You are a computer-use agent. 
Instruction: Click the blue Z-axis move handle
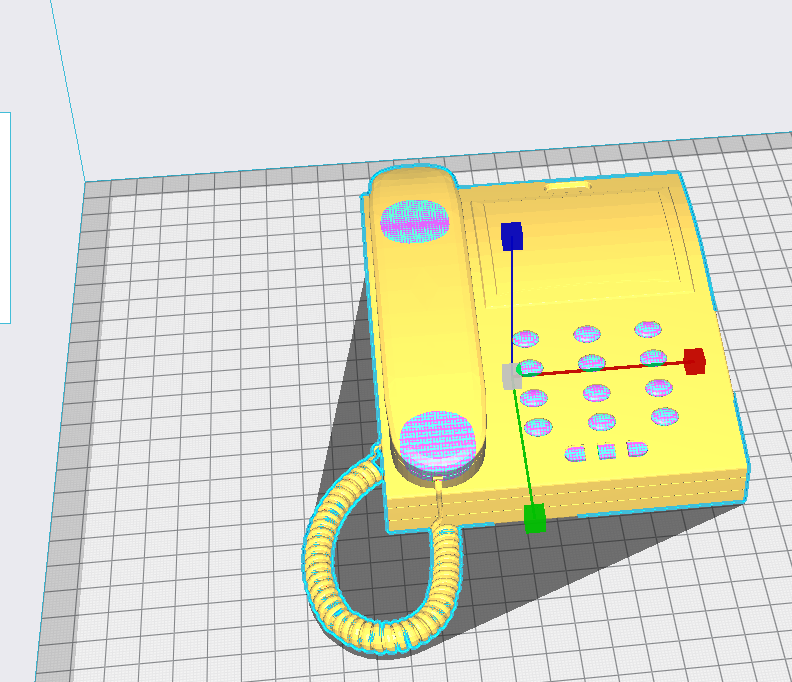512,236
